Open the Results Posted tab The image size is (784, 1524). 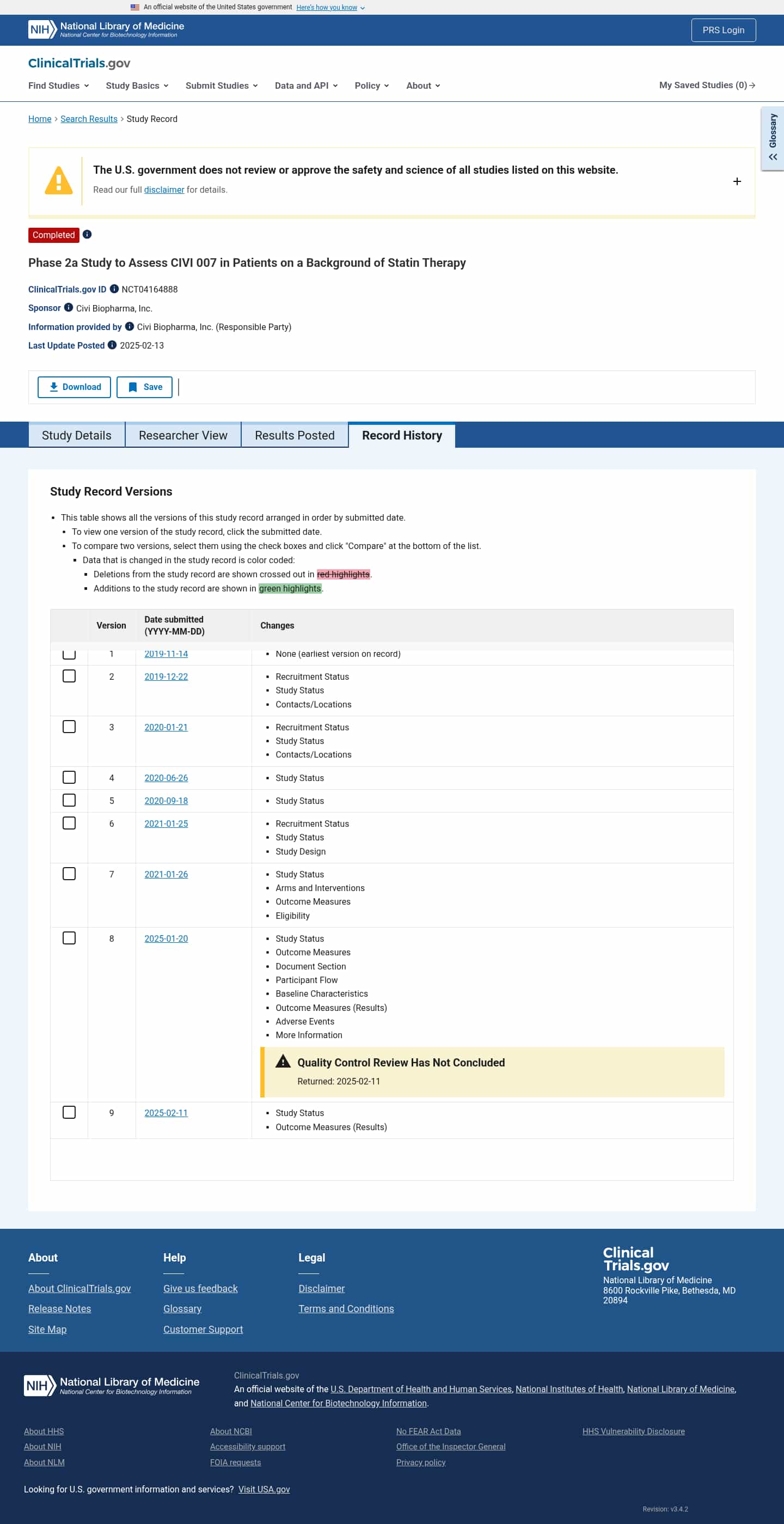coord(295,435)
